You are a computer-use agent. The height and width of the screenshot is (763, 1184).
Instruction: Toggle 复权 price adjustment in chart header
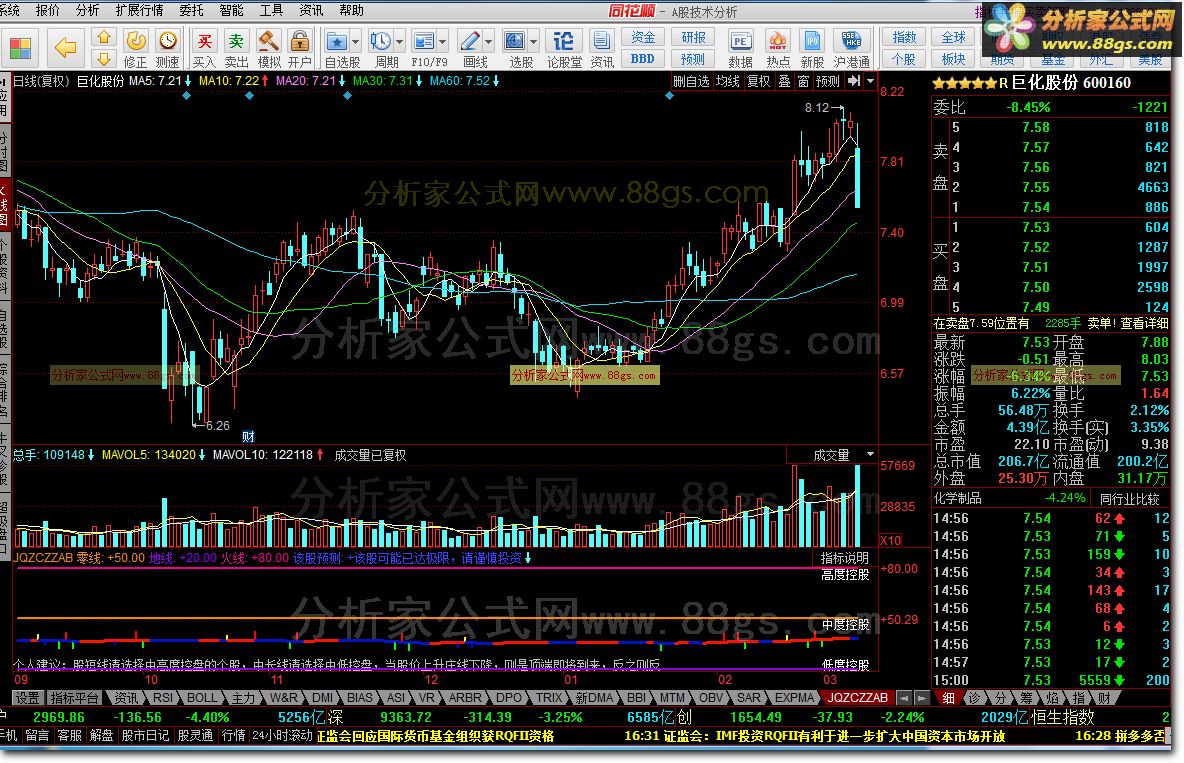coord(759,81)
